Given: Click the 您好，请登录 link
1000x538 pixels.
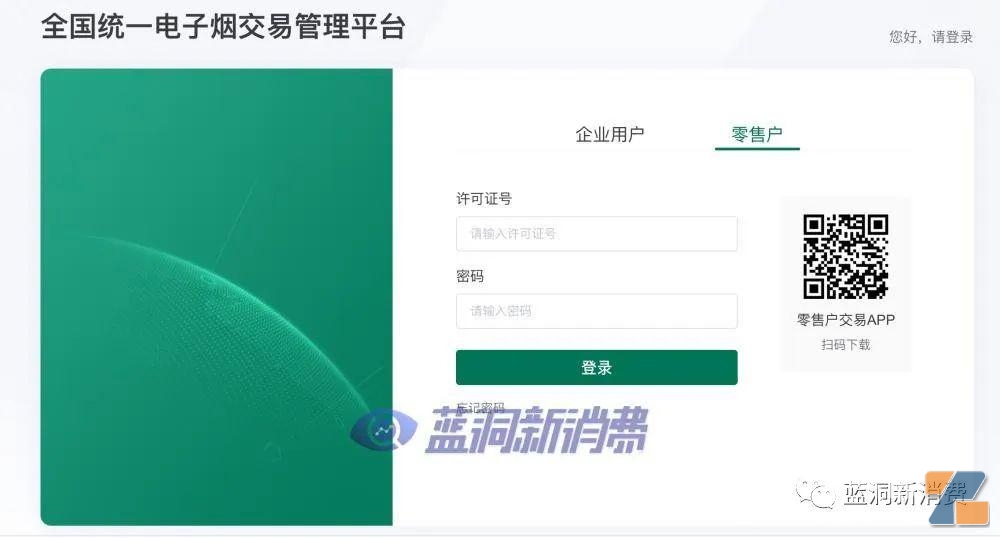Looking at the screenshot, I should click(931, 37).
